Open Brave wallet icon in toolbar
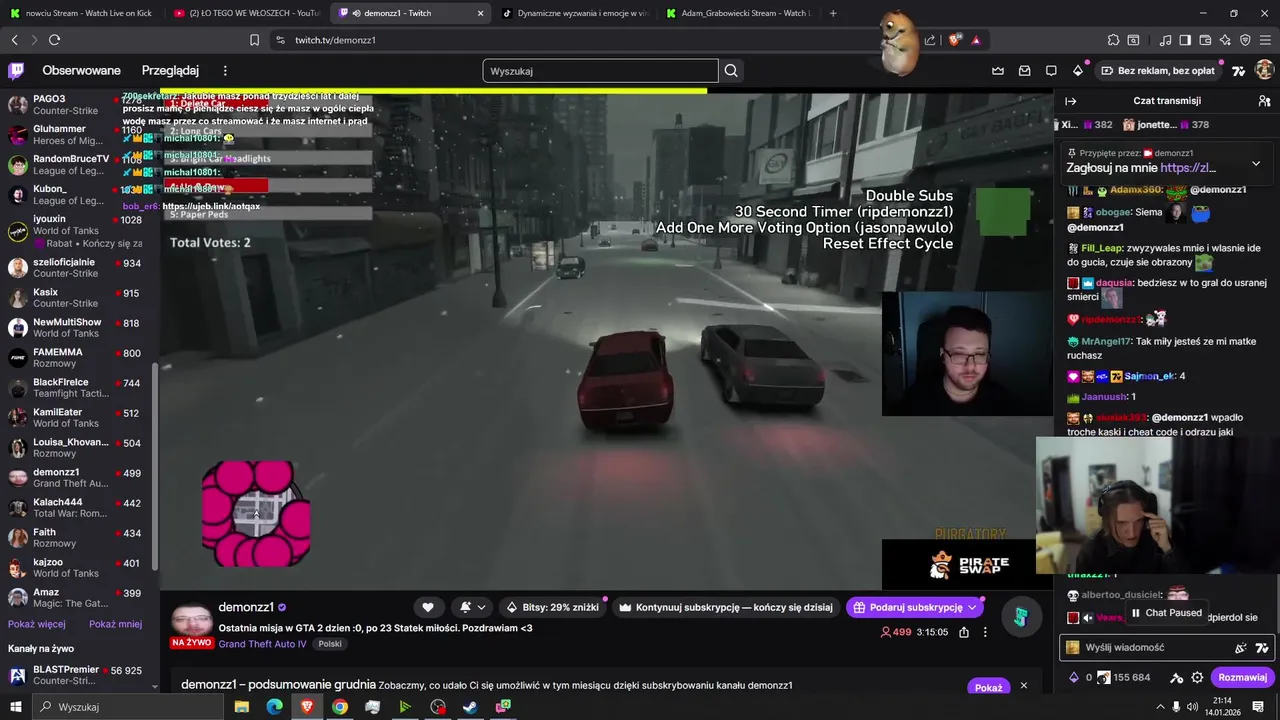The width and height of the screenshot is (1280, 720). (1205, 40)
